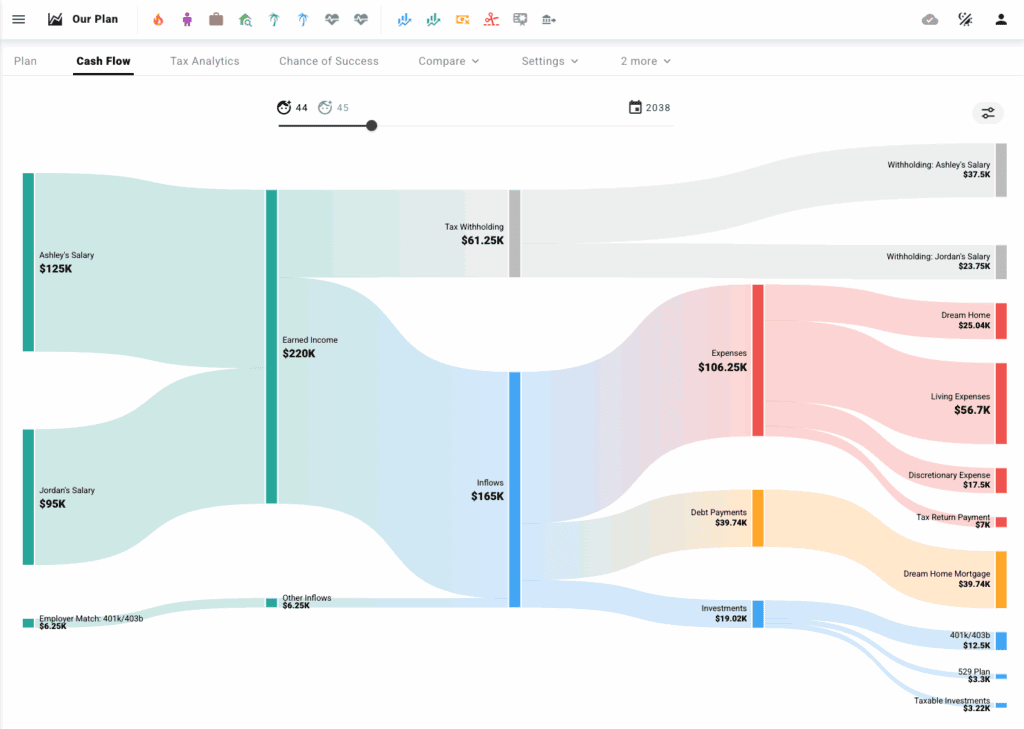The image size is (1024, 729).
Task: Open the Compare dropdown
Action: (448, 61)
